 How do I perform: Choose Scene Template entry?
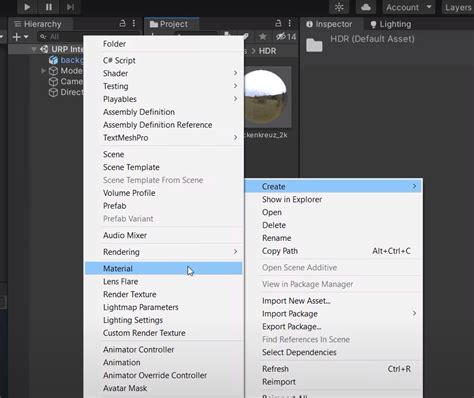(x=163, y=167)
